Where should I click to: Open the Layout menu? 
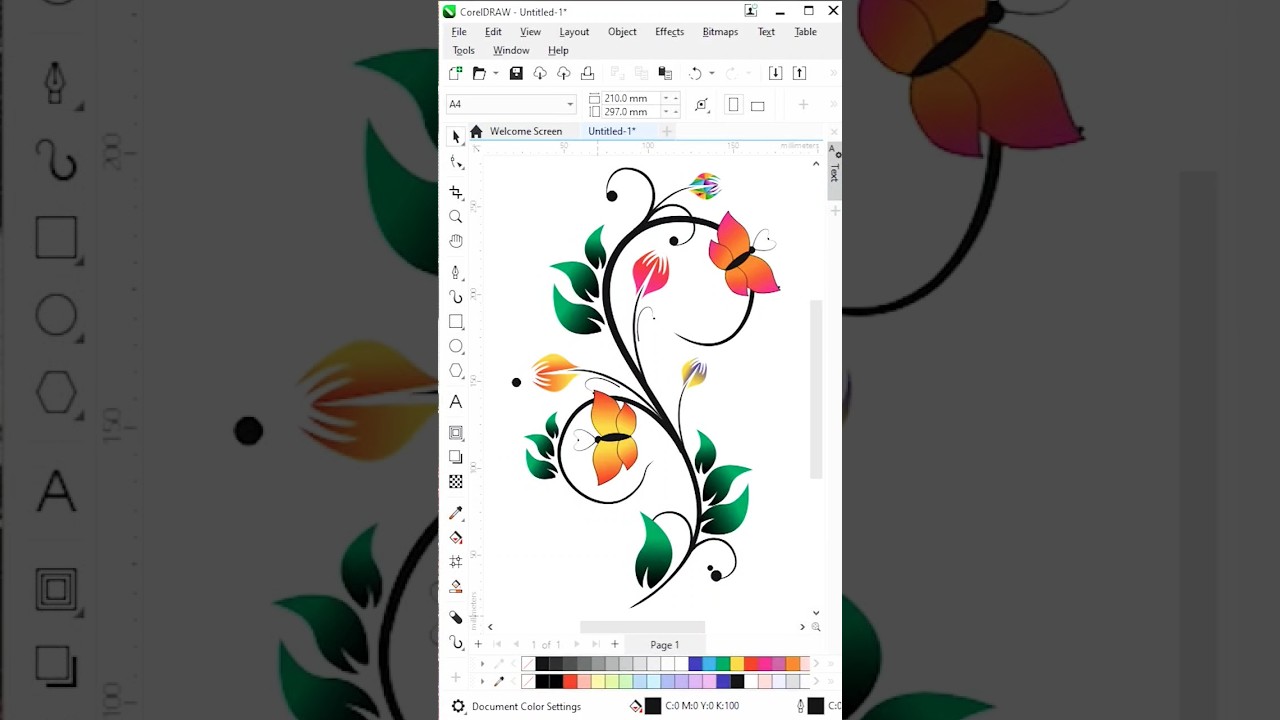pos(574,32)
